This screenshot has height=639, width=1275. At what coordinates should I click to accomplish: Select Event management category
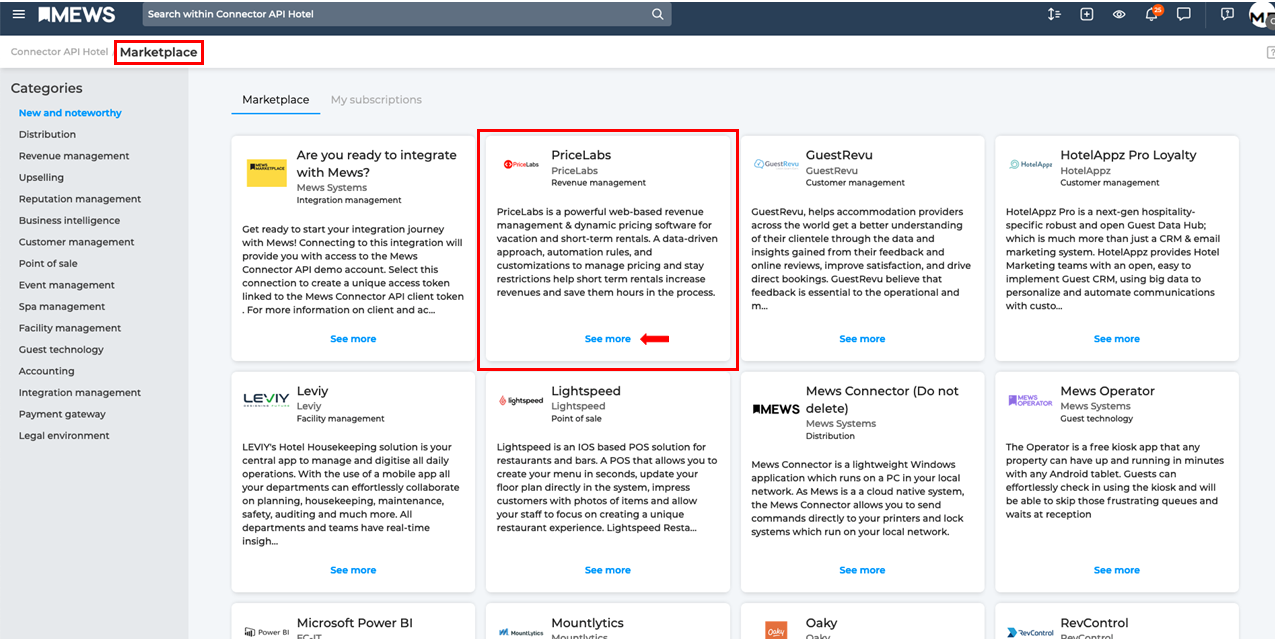pos(67,285)
